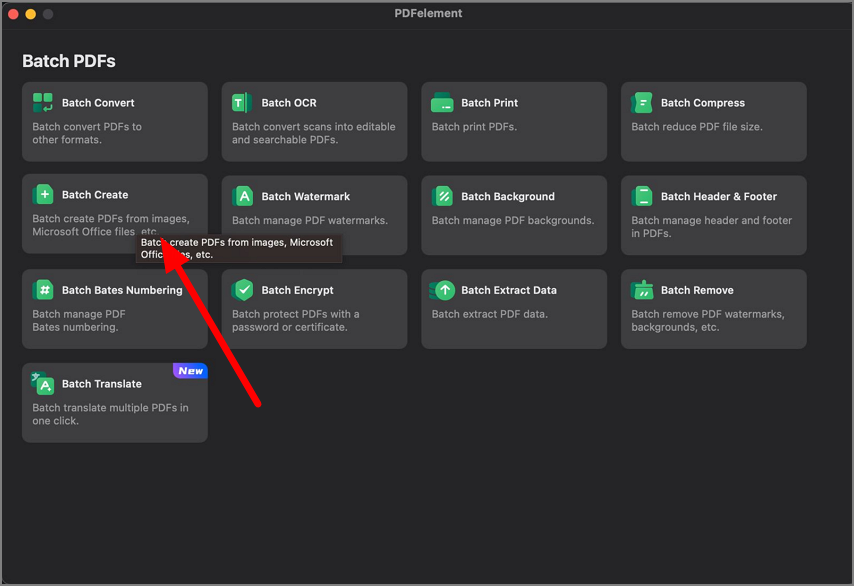The width and height of the screenshot is (854, 586).
Task: Choose the Batch Header & Footer title
Action: [719, 197]
